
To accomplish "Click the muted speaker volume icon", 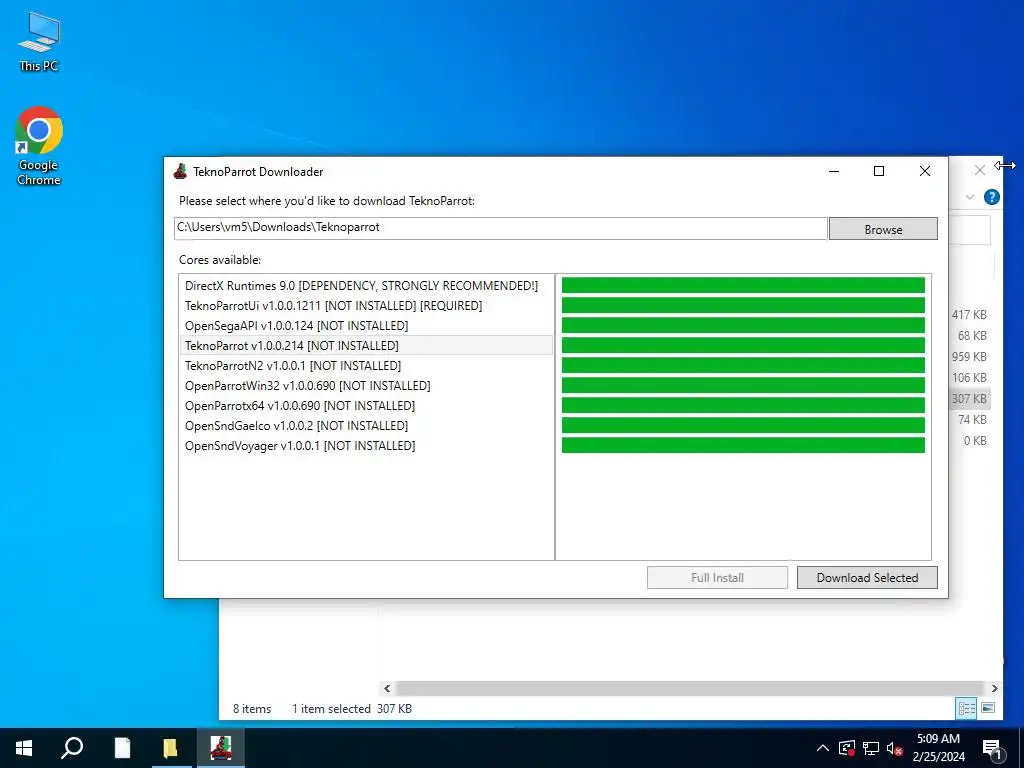I will (895, 748).
